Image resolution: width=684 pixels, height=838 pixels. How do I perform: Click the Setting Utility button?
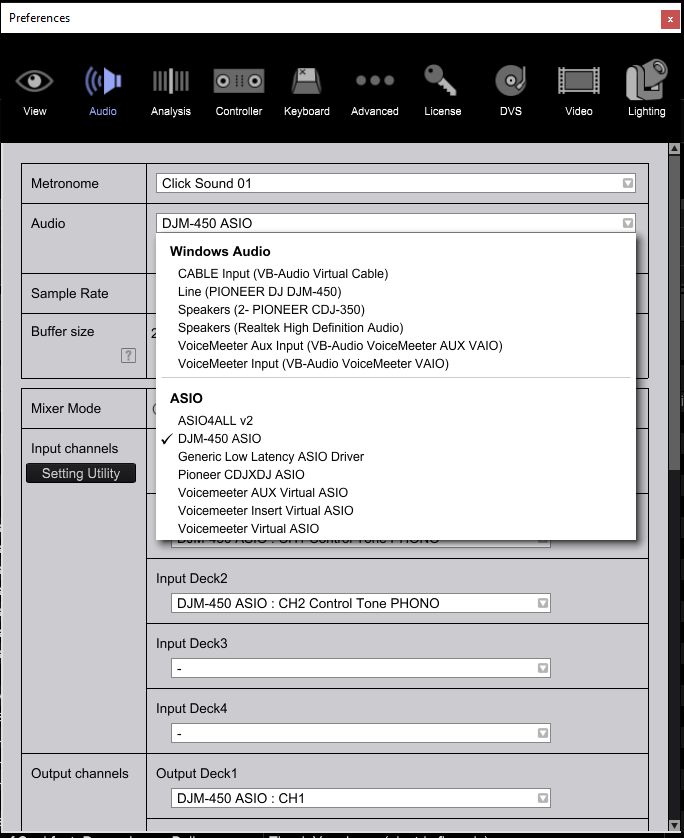point(81,474)
